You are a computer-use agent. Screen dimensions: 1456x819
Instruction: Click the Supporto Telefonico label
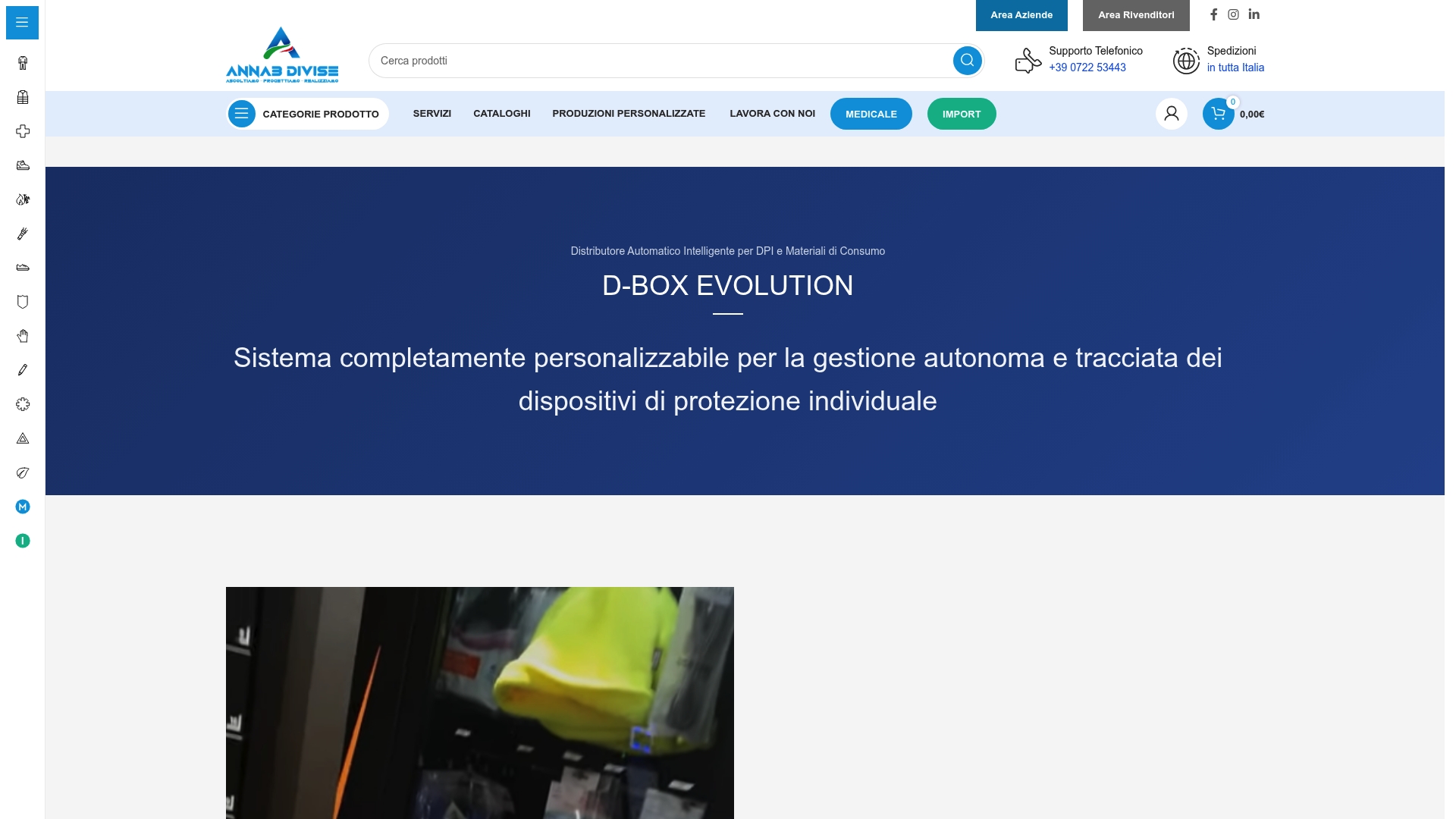click(1096, 51)
